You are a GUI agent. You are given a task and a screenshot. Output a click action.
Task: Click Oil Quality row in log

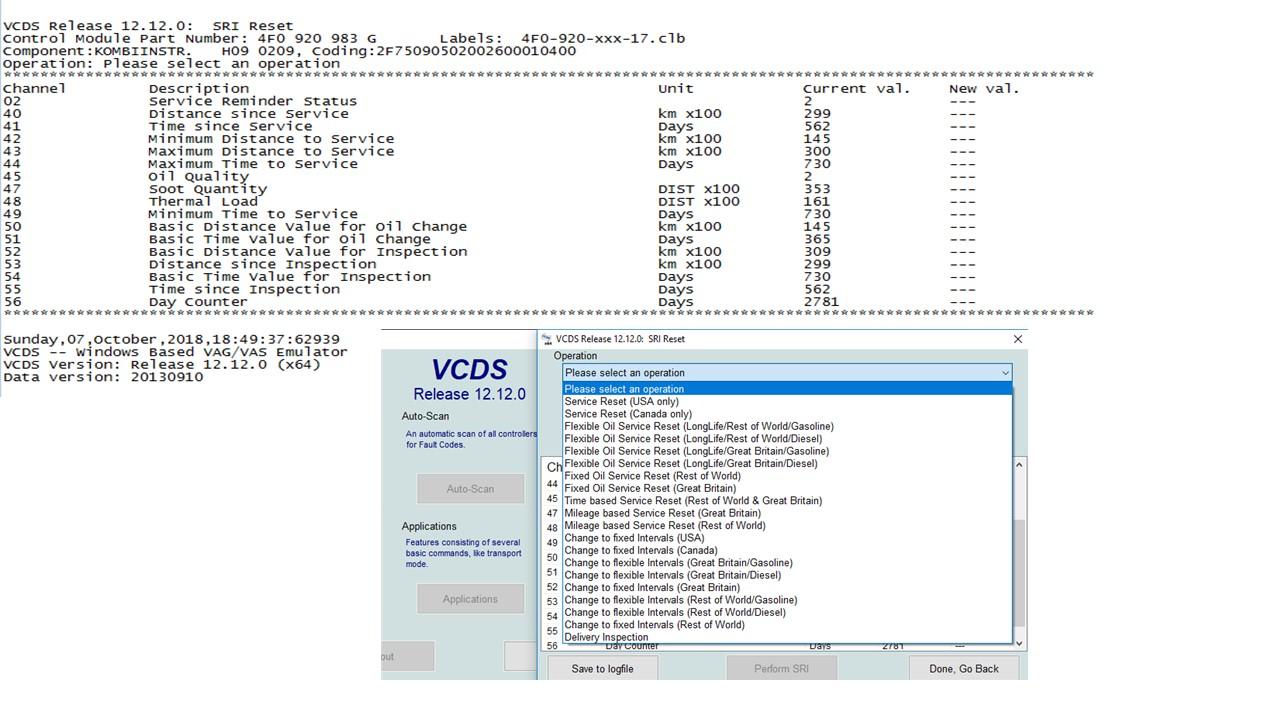[x=490, y=176]
